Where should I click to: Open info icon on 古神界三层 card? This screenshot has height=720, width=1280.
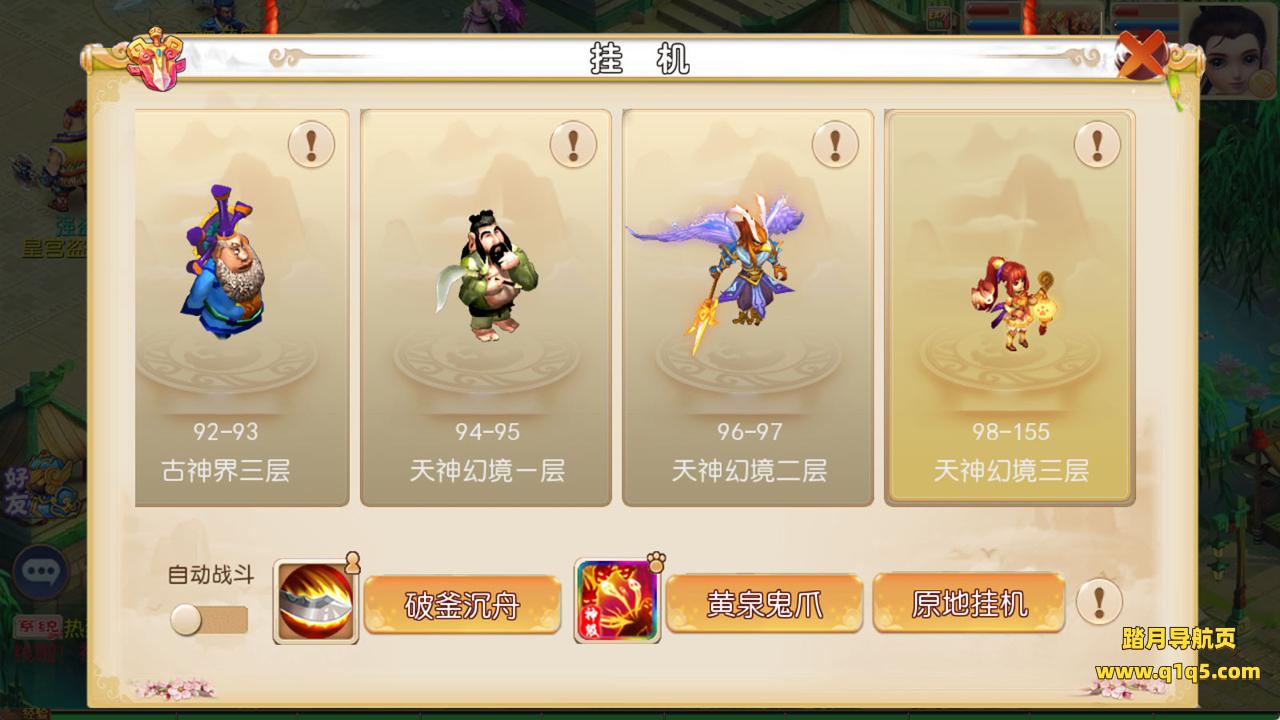pyautogui.click(x=311, y=145)
